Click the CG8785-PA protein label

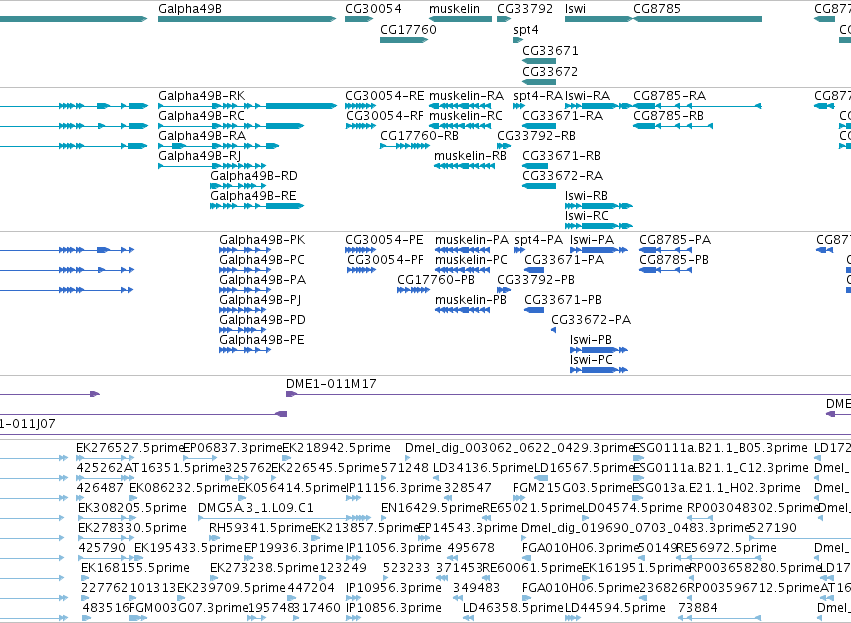click(x=675, y=240)
